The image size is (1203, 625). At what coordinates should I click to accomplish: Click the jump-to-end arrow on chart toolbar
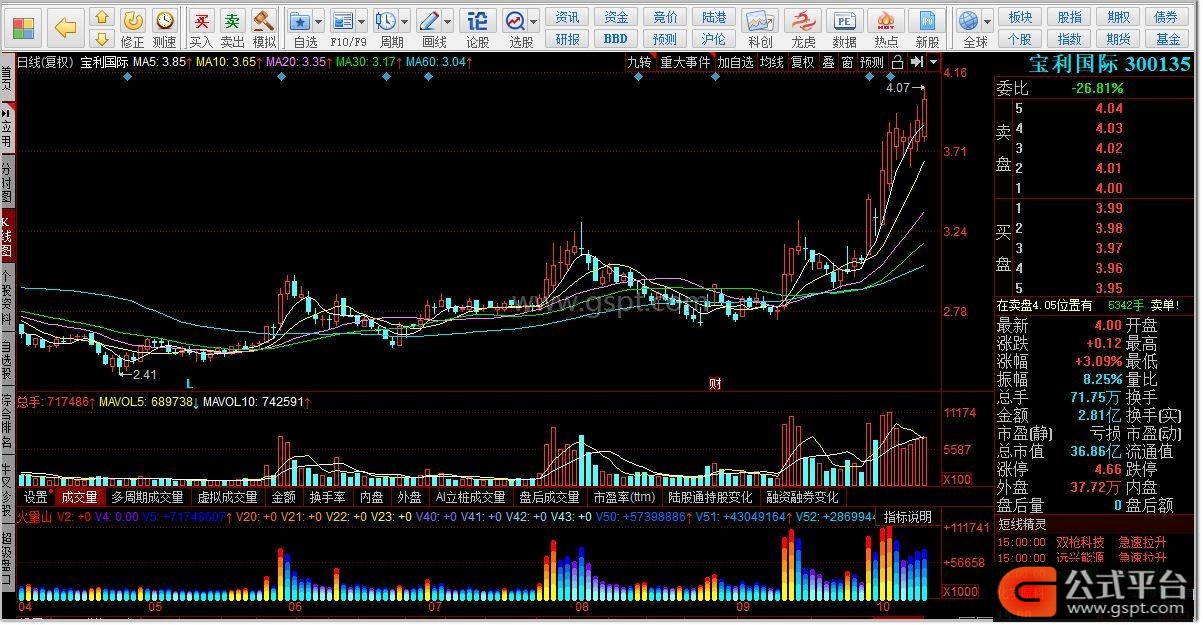tap(916, 62)
